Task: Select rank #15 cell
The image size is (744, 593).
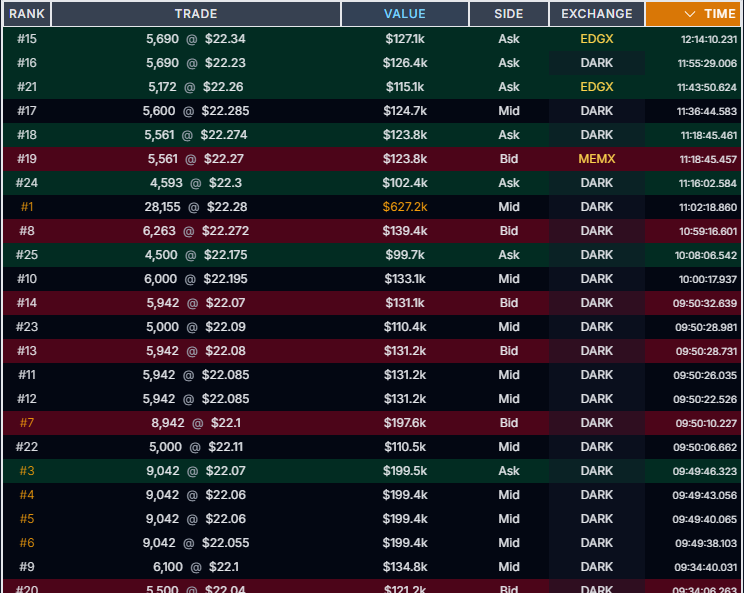Action: point(27,39)
